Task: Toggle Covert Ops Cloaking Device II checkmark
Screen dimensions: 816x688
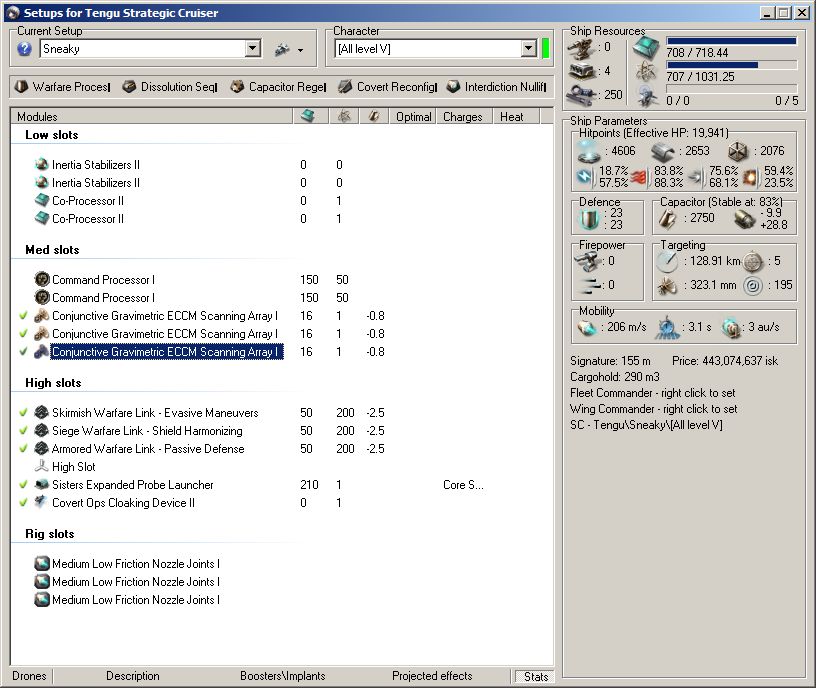Action: (23, 503)
